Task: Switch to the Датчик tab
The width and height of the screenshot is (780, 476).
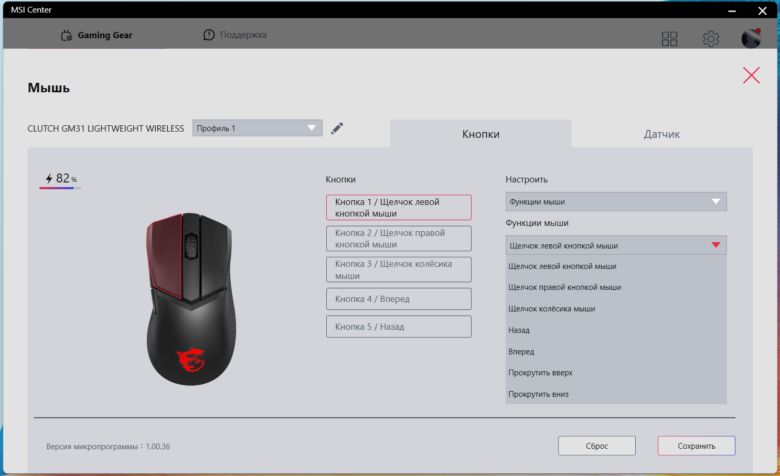Action: point(662,134)
